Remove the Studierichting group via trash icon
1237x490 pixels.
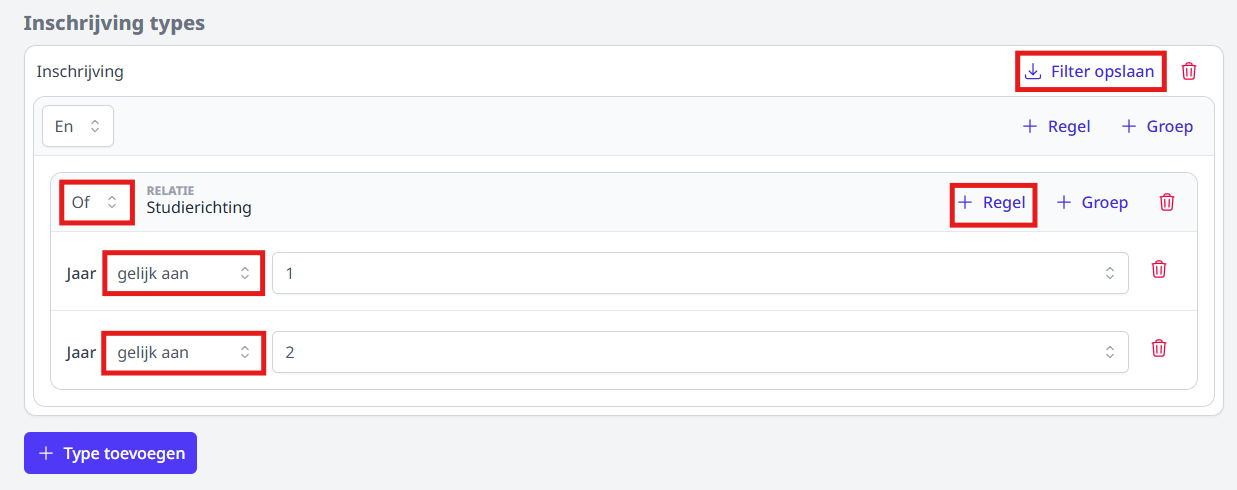(x=1167, y=202)
